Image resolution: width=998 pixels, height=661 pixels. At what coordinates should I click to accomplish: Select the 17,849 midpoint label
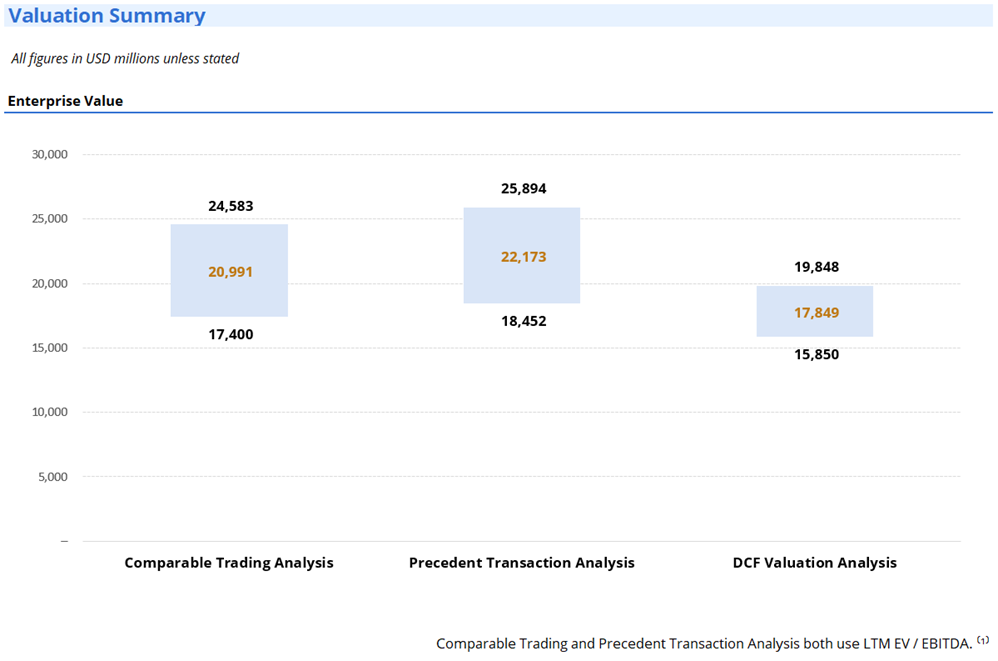[816, 313]
